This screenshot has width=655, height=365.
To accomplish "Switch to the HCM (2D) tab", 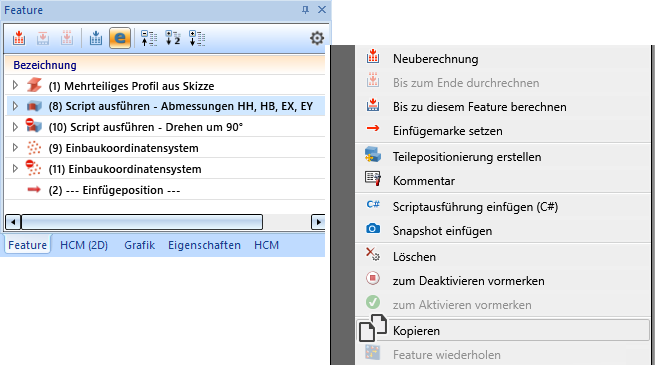I will (84, 245).
